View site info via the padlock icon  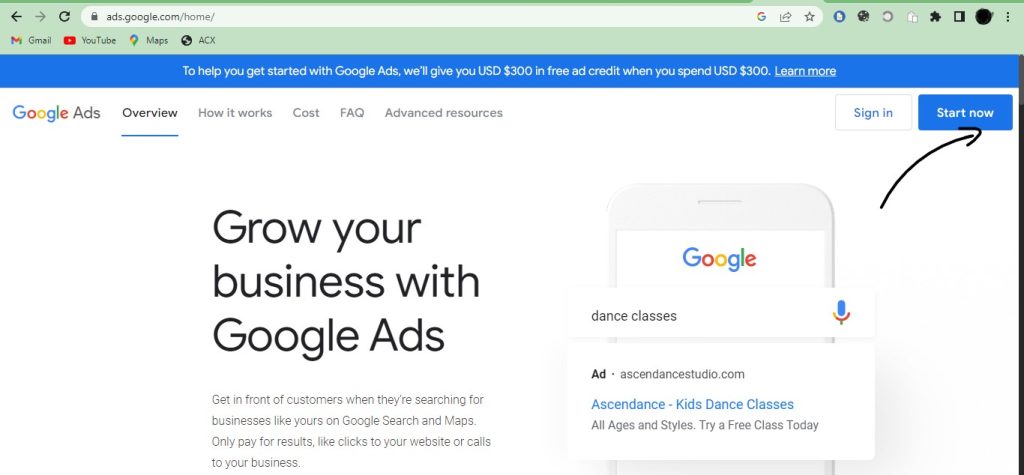click(95, 17)
